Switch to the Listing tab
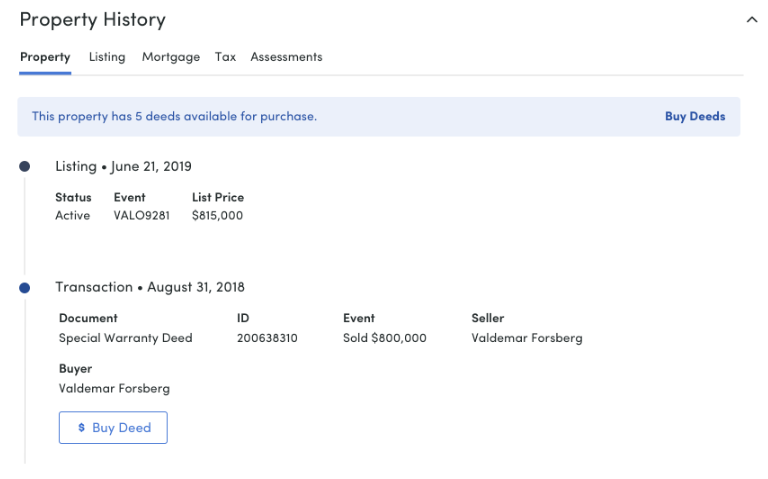 click(x=107, y=57)
